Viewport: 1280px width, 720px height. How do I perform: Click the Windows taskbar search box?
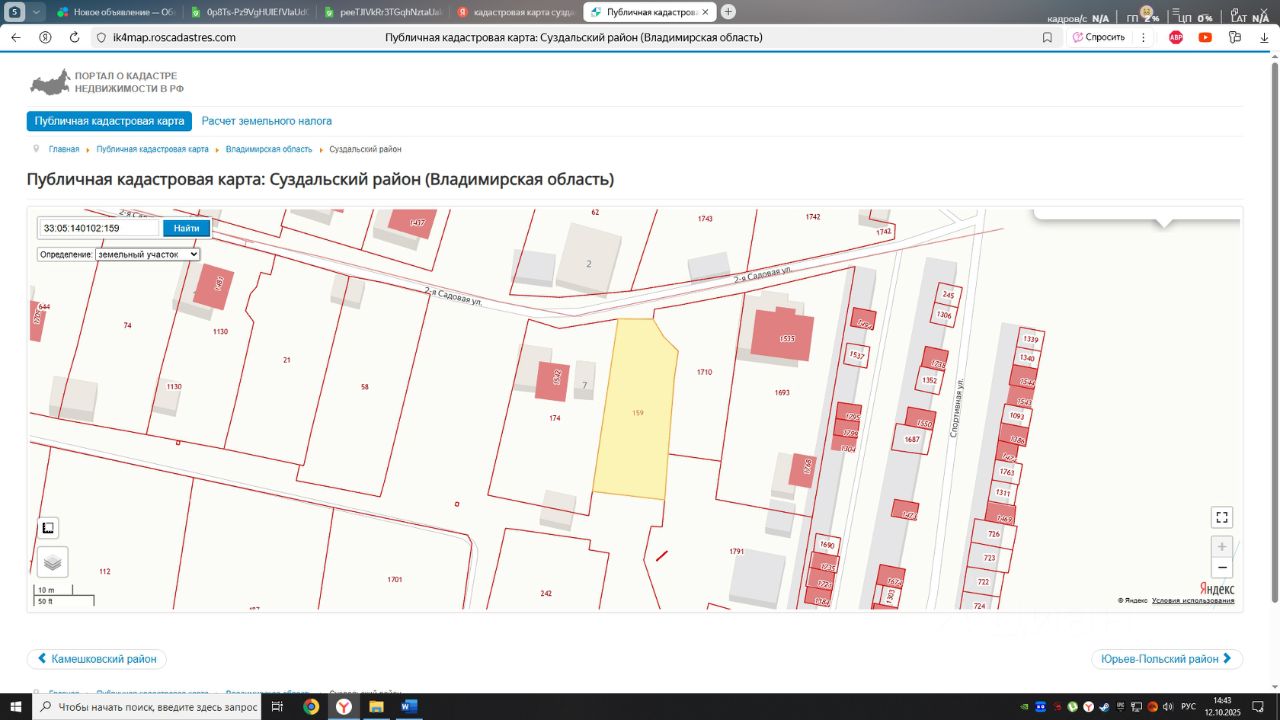coord(148,707)
